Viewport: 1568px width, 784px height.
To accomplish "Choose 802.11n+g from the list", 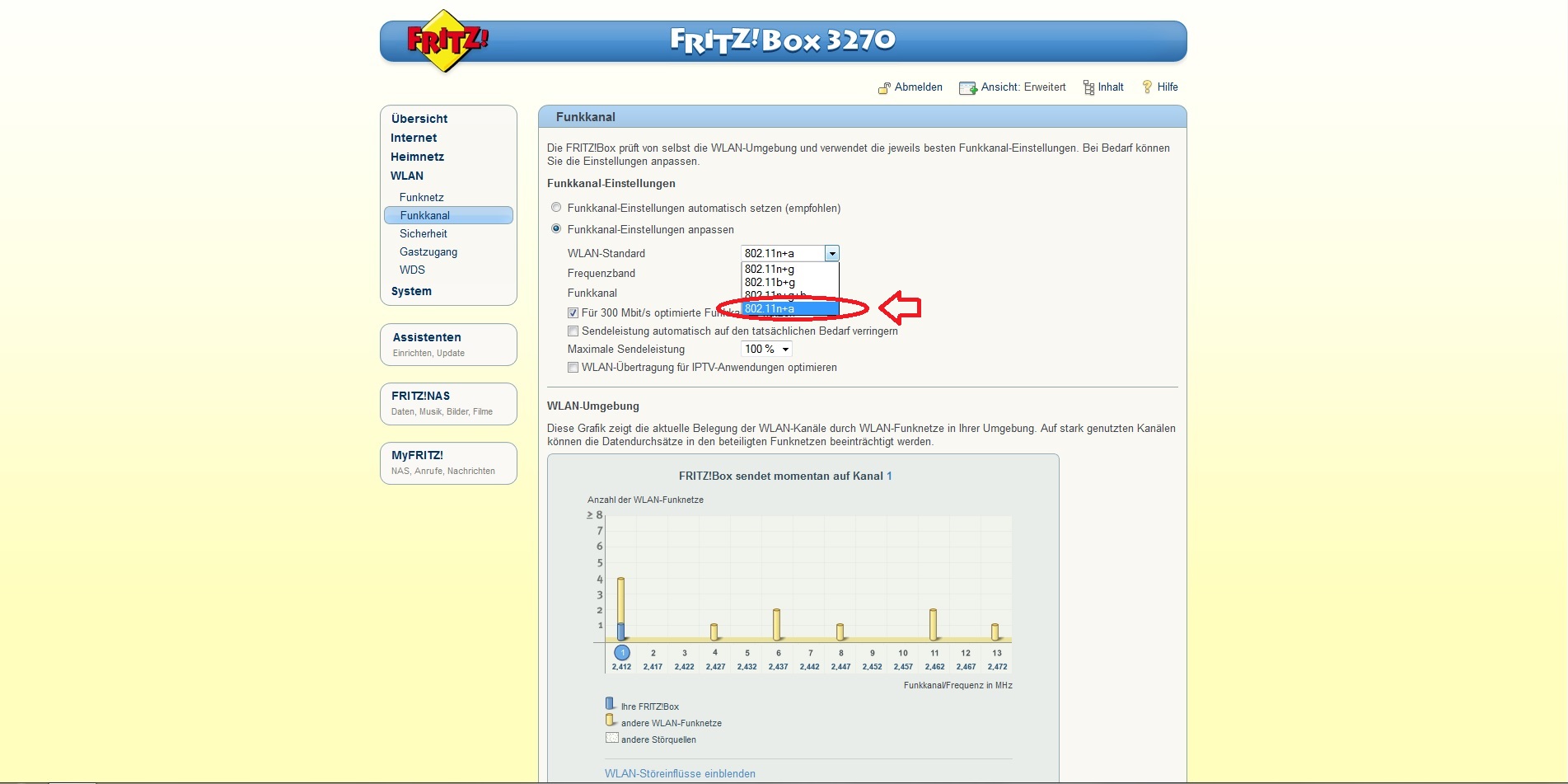I will (790, 269).
